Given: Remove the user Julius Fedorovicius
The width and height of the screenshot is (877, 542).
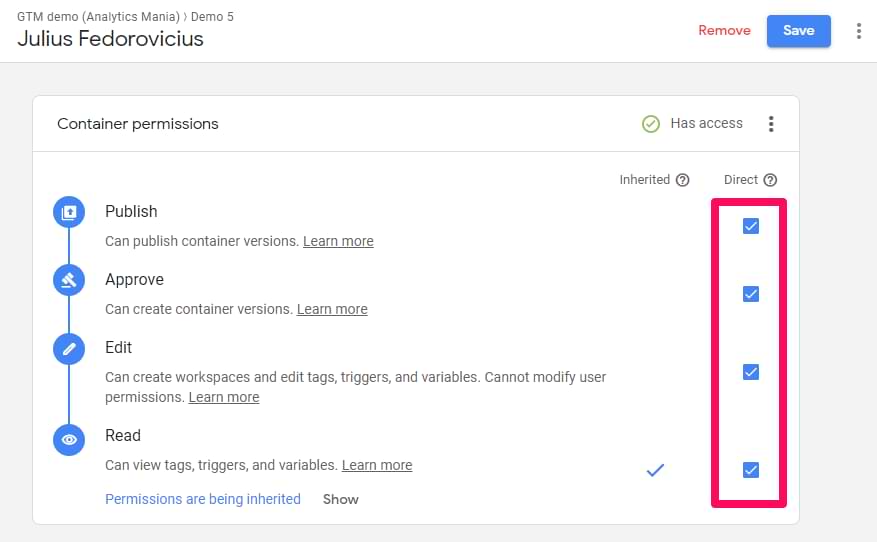Looking at the screenshot, I should [x=724, y=31].
